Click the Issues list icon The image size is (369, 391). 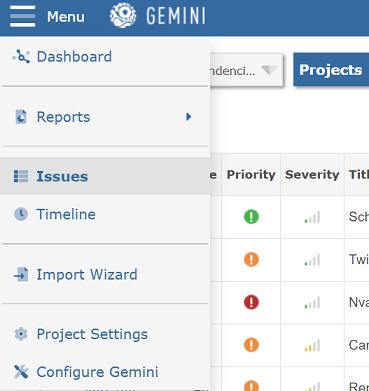tap(21, 176)
